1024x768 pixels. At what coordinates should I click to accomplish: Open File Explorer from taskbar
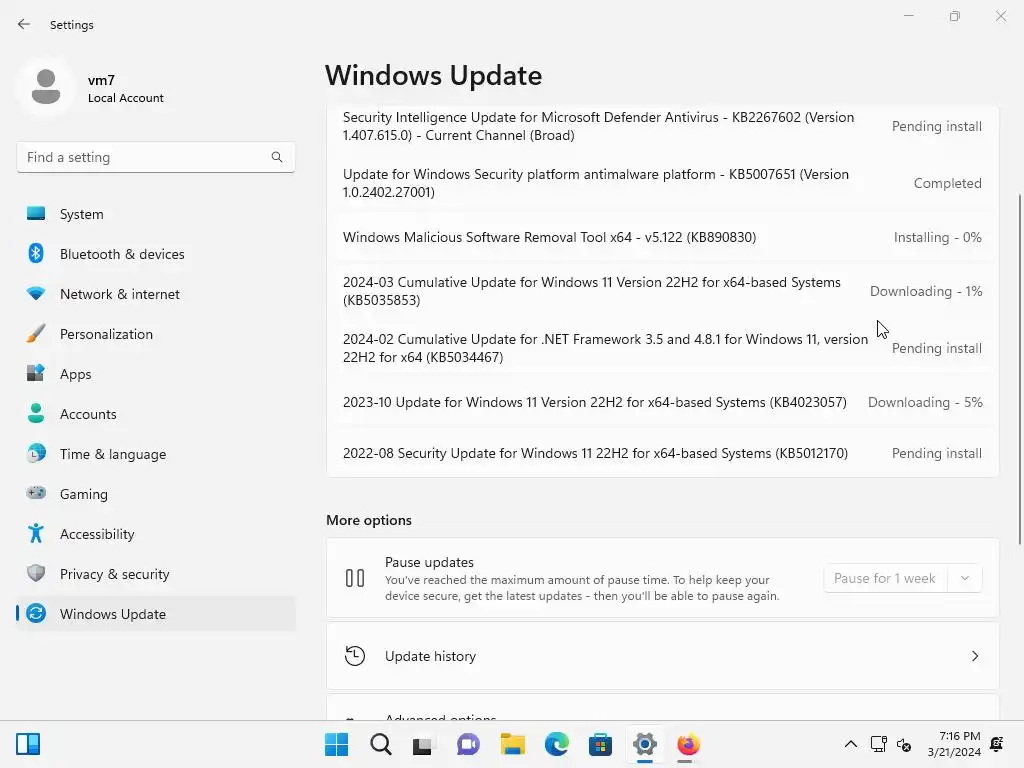tap(513, 744)
